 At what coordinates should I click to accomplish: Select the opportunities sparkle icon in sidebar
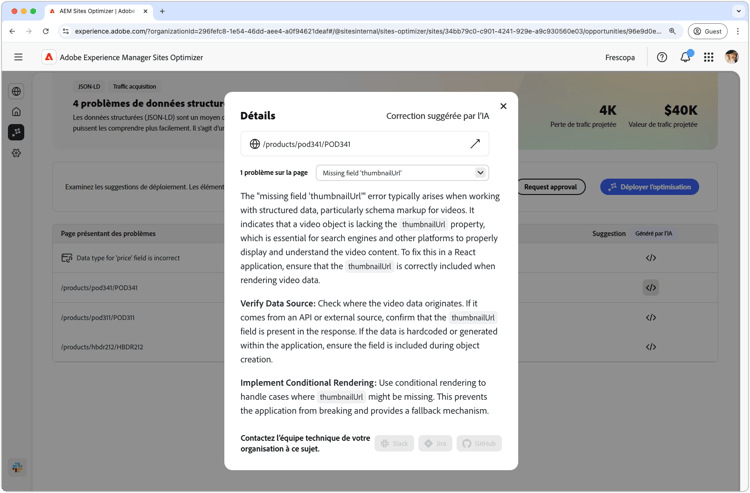pyautogui.click(x=16, y=132)
